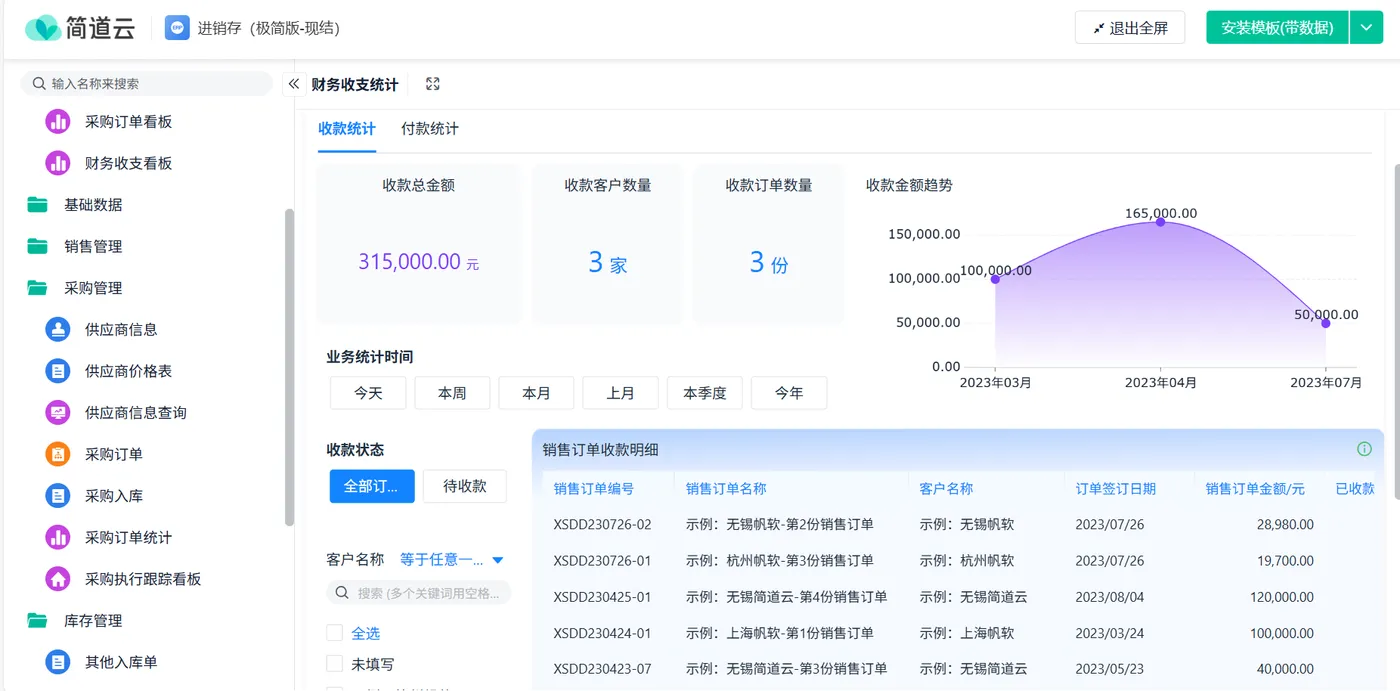
Task: Click 示例：上海帆软-第1份销售订单 cell
Action: click(x=780, y=633)
